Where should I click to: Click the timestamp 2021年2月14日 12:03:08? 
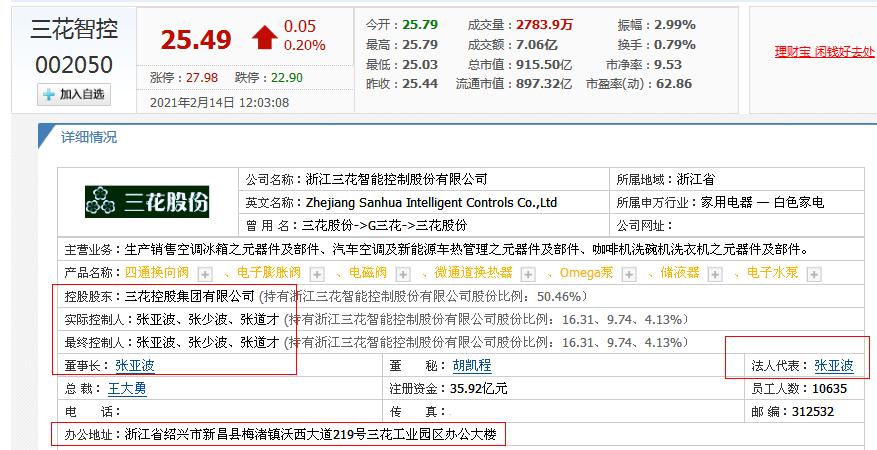(x=219, y=103)
